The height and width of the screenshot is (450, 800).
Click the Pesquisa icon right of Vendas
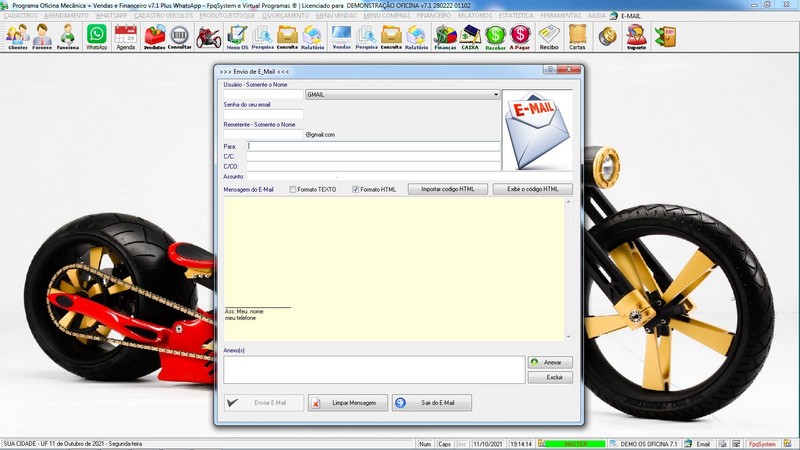coord(366,37)
